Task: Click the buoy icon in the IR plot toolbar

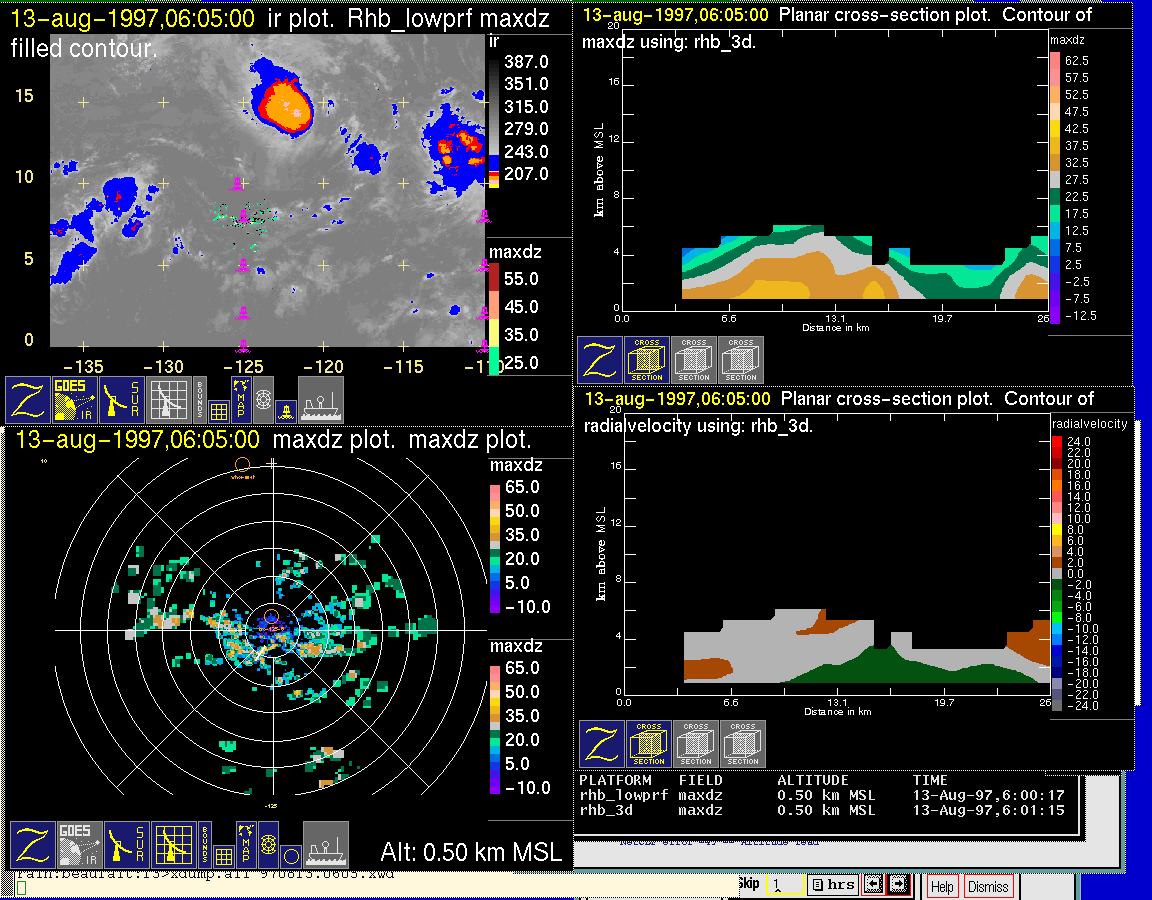Action: 286,408
